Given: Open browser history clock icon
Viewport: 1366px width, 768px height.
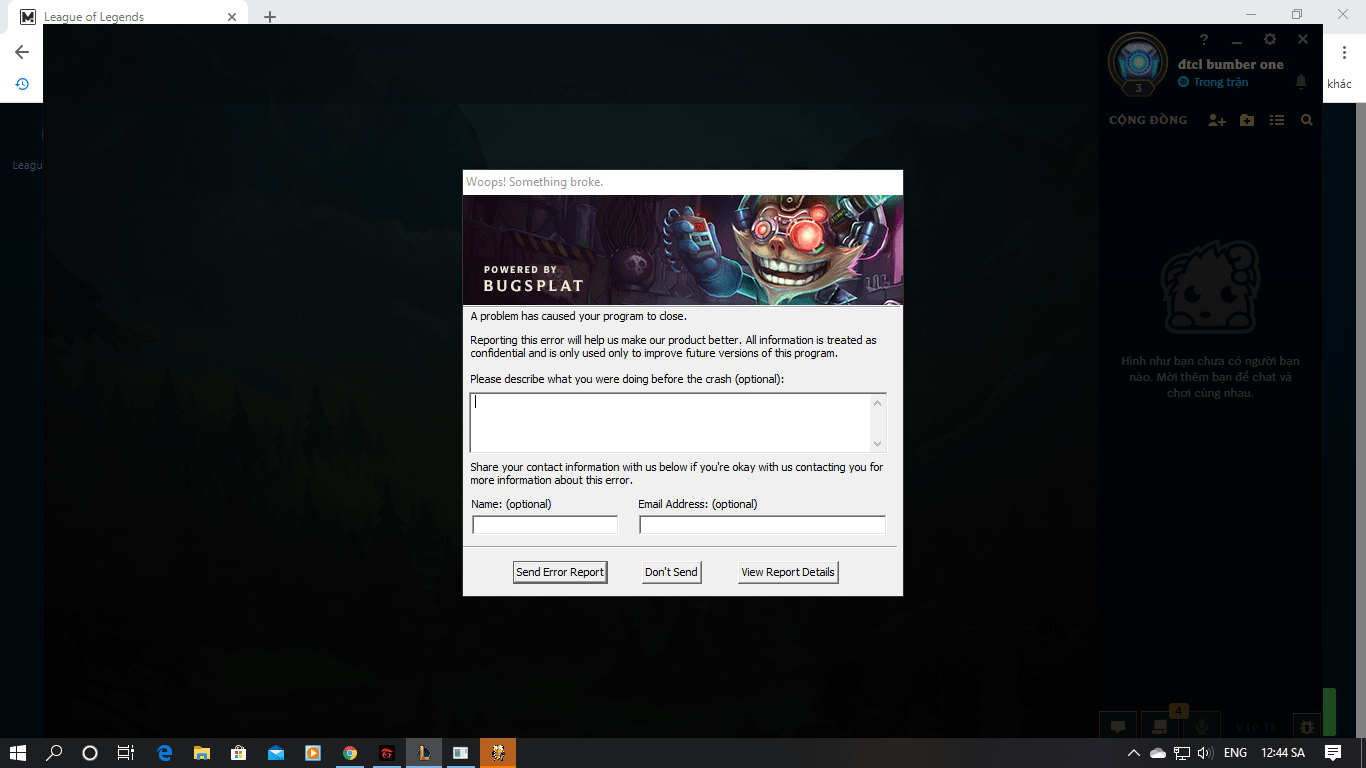Looking at the screenshot, I should click(22, 84).
